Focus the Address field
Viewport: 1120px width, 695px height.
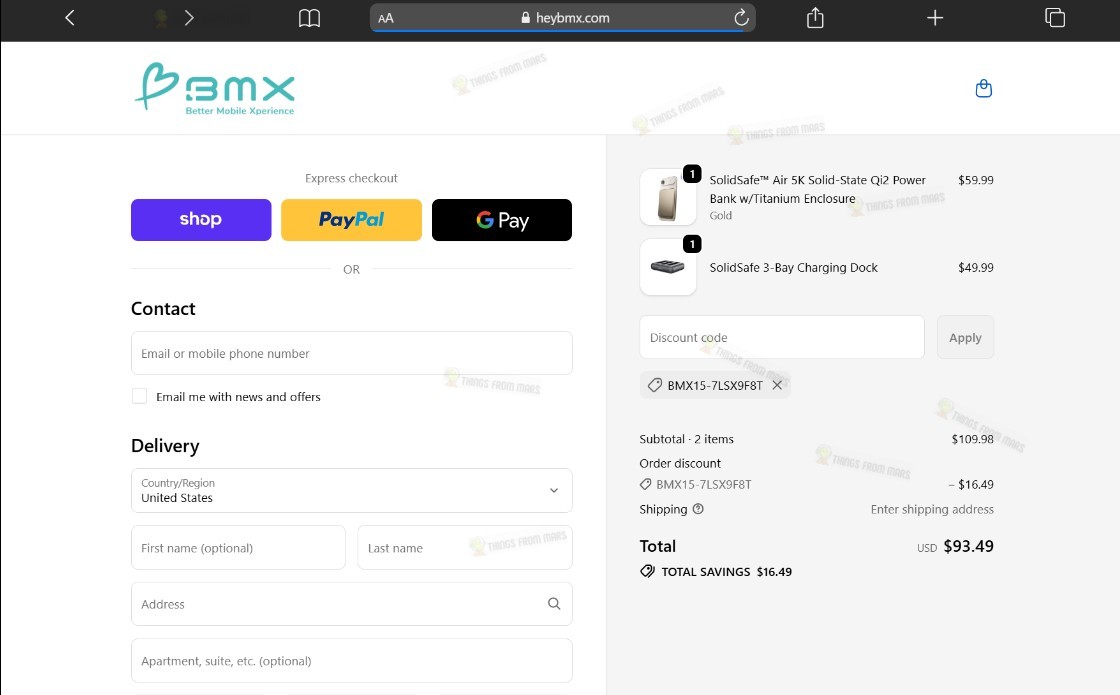tap(351, 604)
